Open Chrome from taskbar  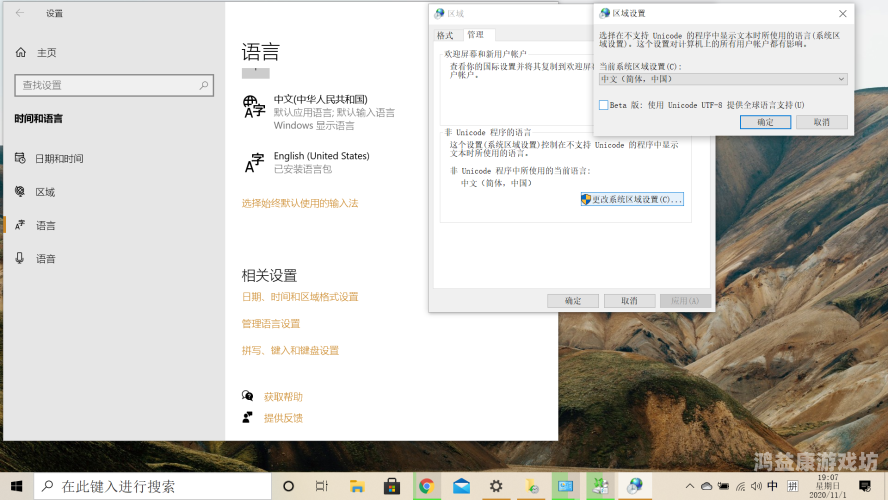(x=426, y=486)
